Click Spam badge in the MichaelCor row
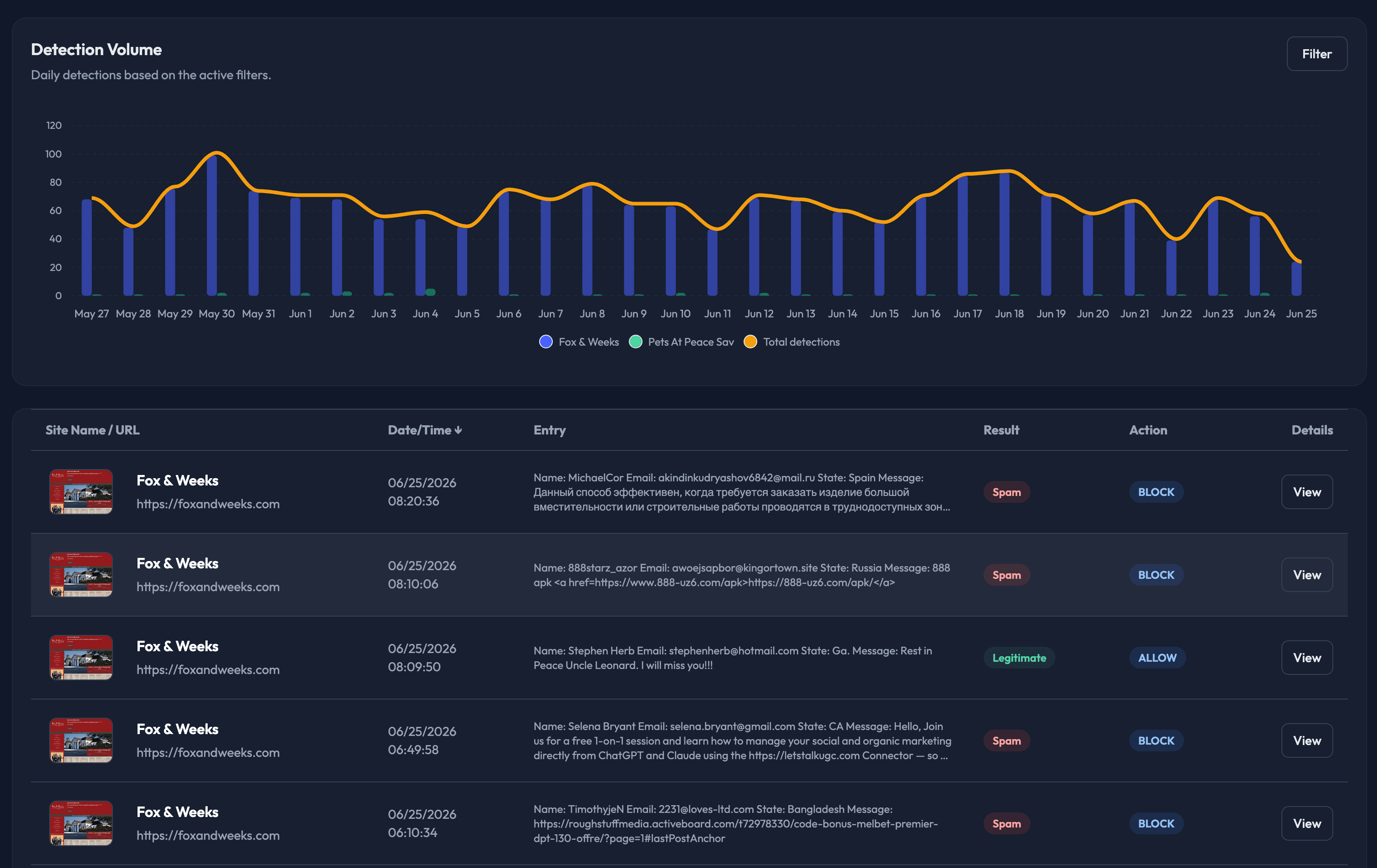The image size is (1377, 868). [x=1006, y=492]
